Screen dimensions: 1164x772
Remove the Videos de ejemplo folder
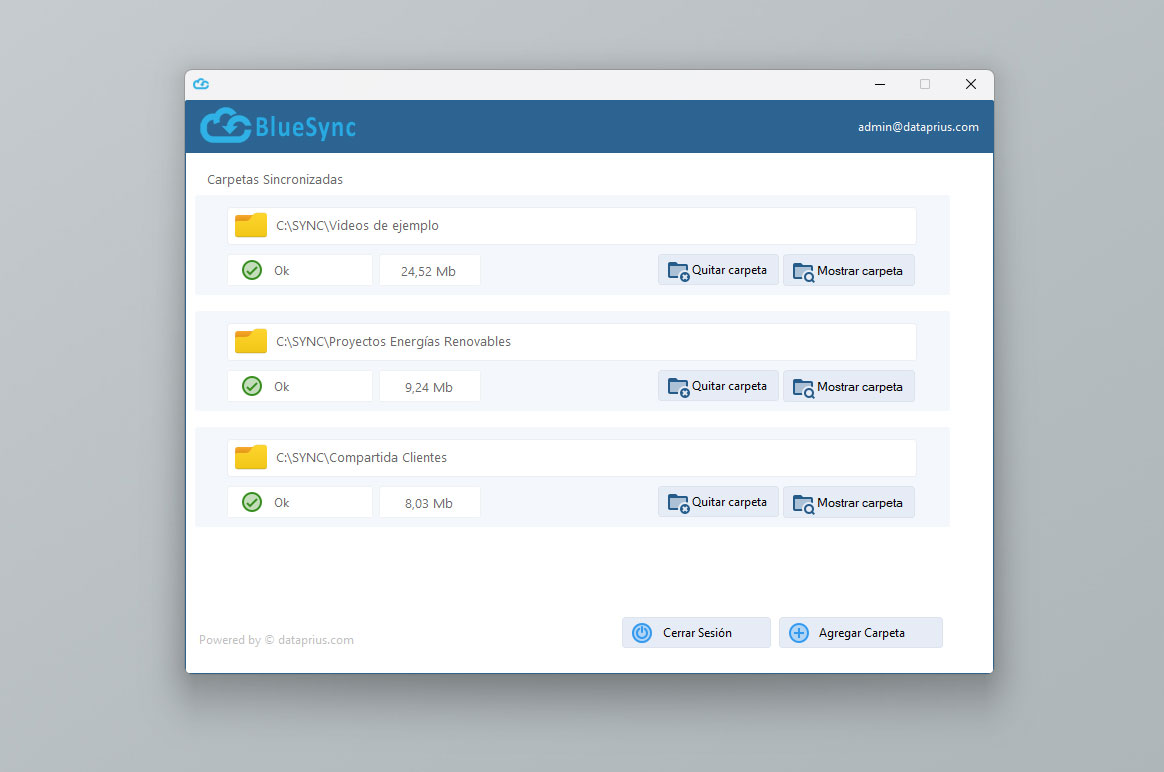pyautogui.click(x=718, y=270)
